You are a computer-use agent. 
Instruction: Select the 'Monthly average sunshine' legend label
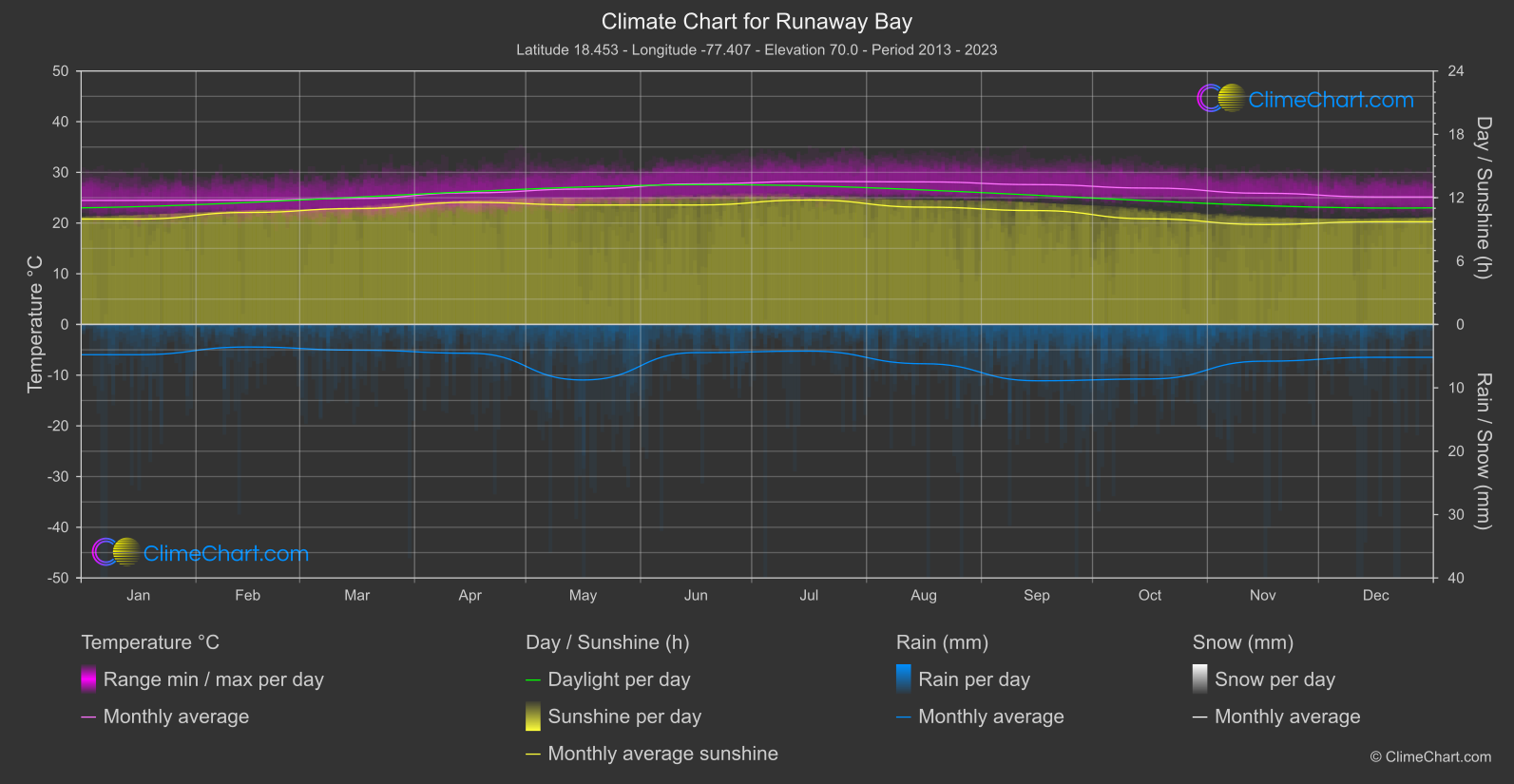[x=663, y=754]
